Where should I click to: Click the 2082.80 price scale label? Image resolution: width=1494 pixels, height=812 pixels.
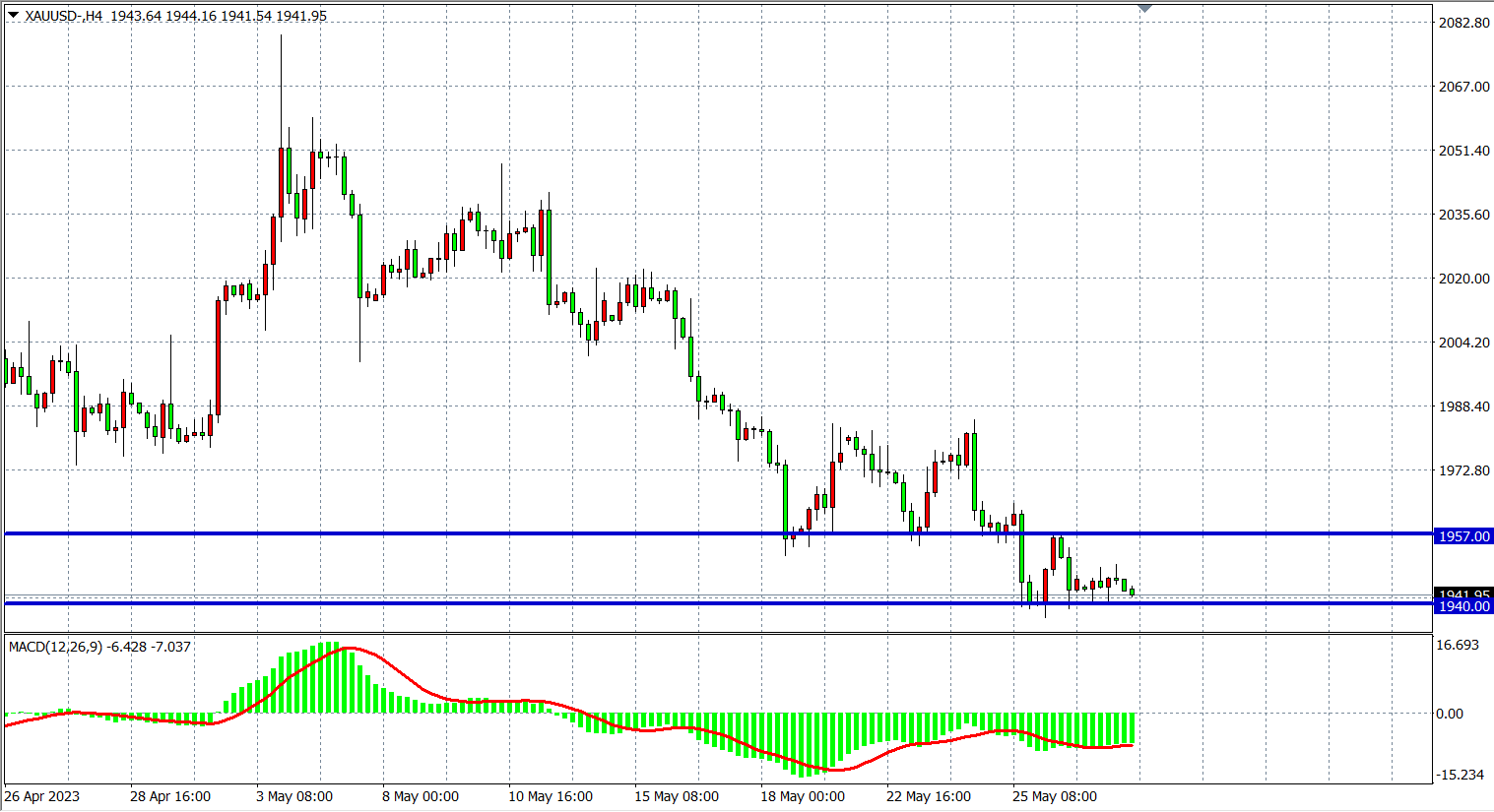1463,23
